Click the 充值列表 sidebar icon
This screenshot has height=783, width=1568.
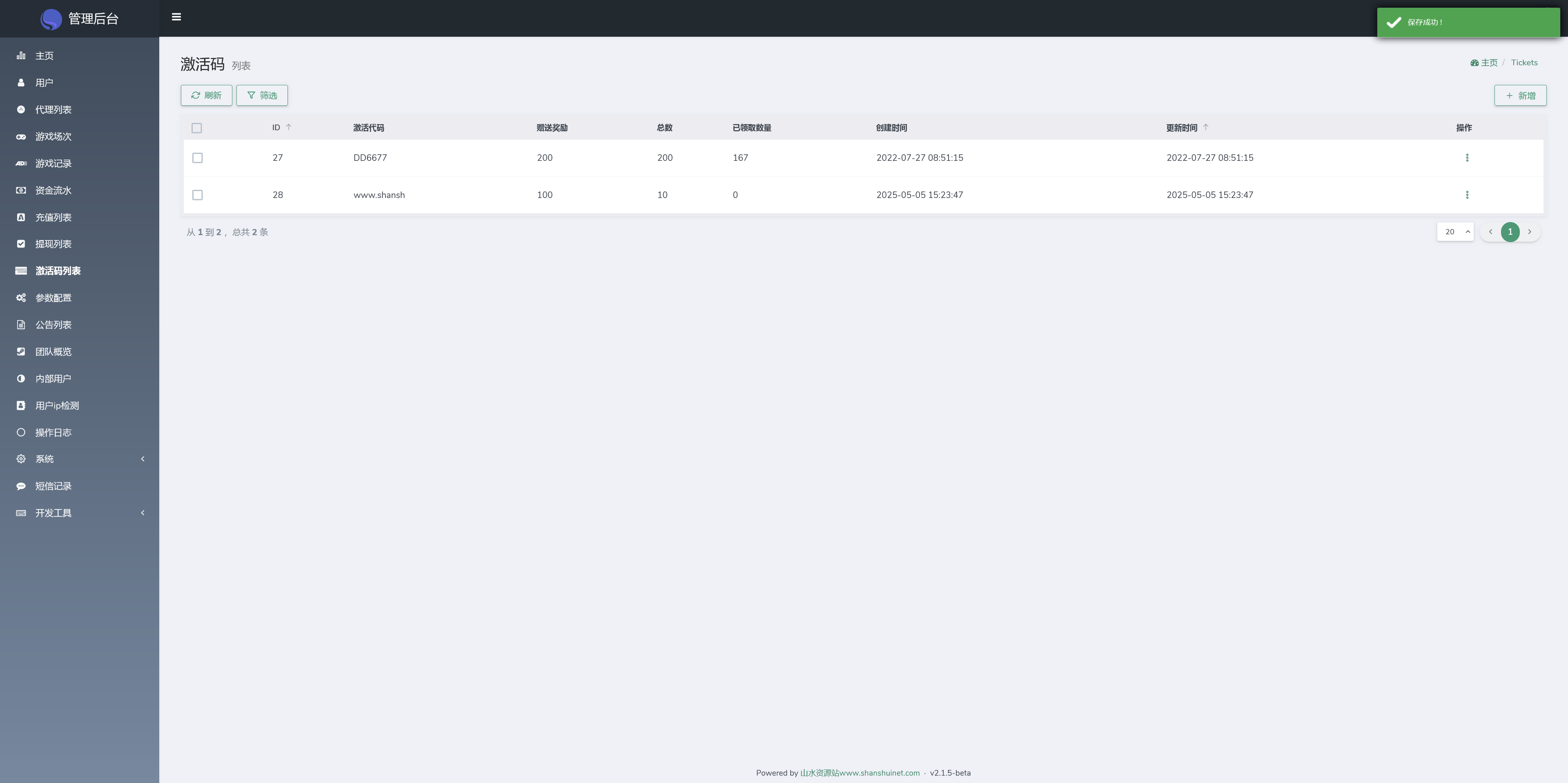click(21, 217)
